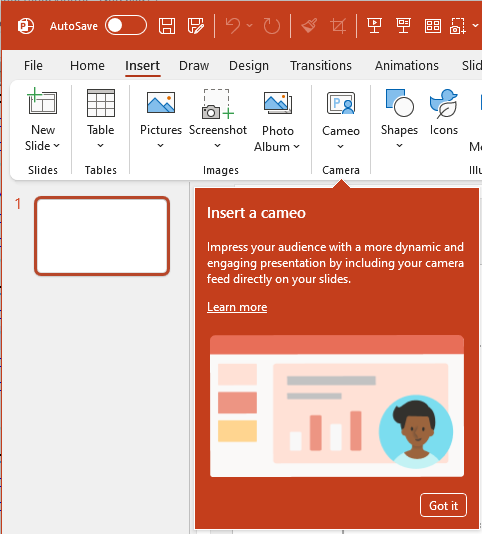Dismiss the tip with Got it
The height and width of the screenshot is (534, 482).
pyautogui.click(x=444, y=505)
